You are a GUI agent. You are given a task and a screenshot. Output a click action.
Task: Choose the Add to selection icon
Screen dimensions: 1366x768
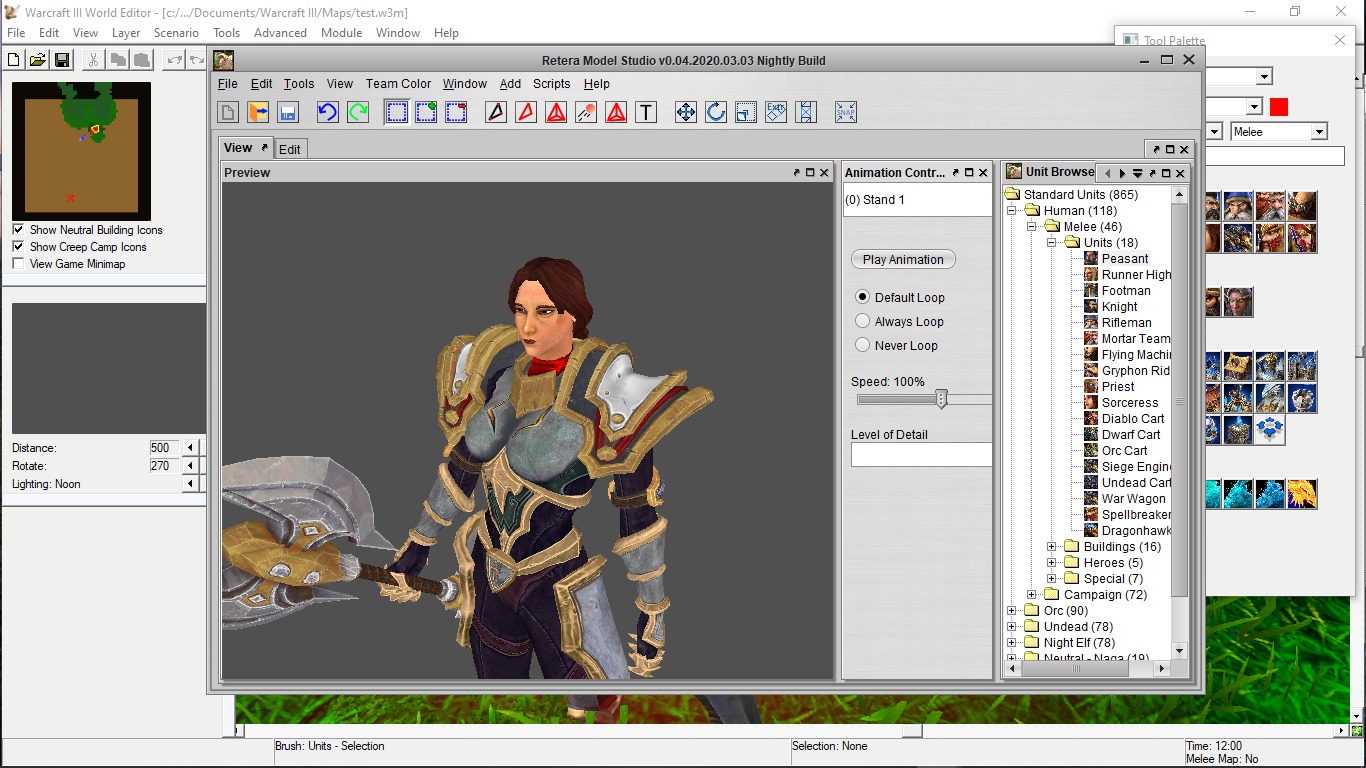click(427, 112)
